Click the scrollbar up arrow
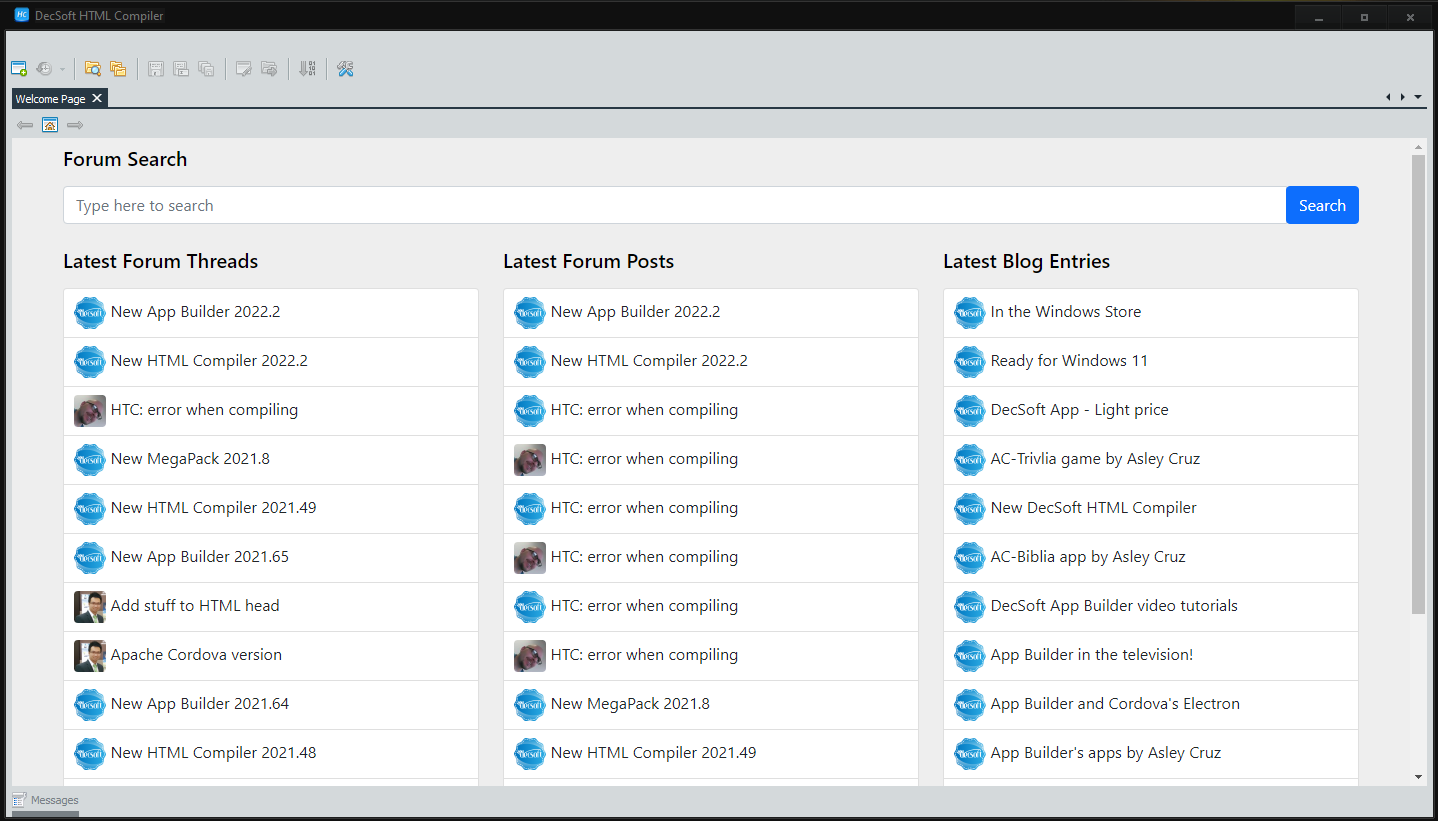The width and height of the screenshot is (1438, 821). [x=1418, y=148]
